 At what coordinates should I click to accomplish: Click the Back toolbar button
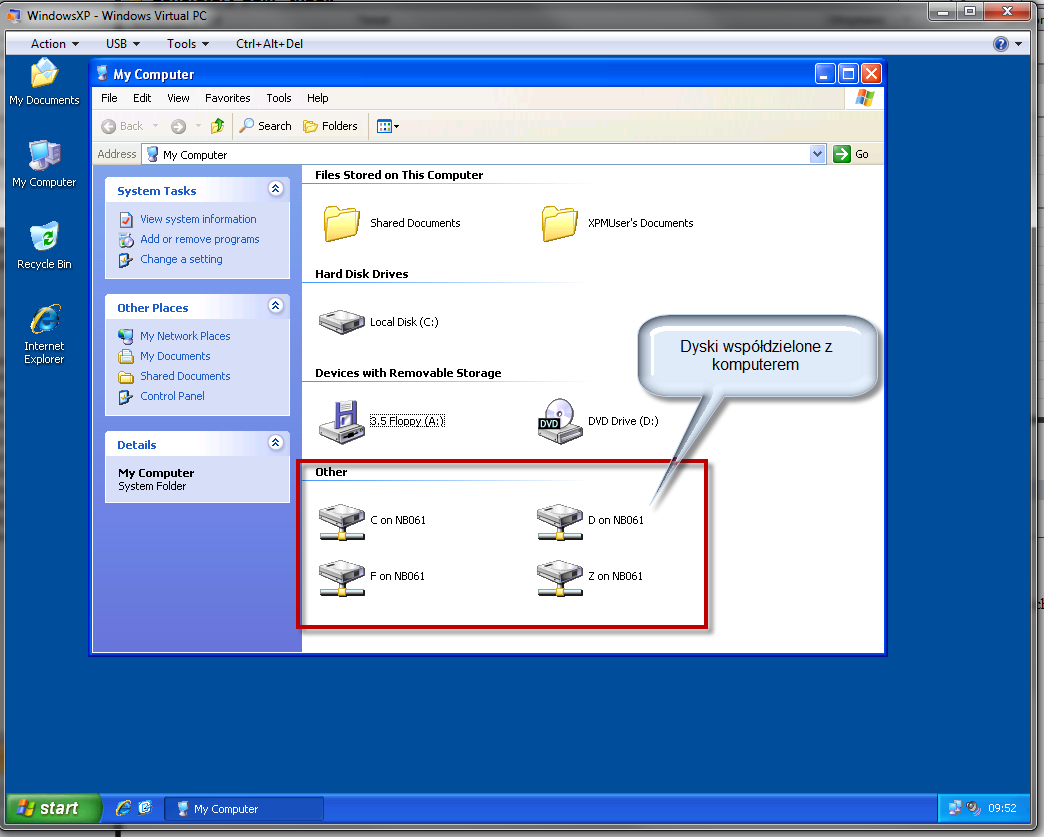123,127
